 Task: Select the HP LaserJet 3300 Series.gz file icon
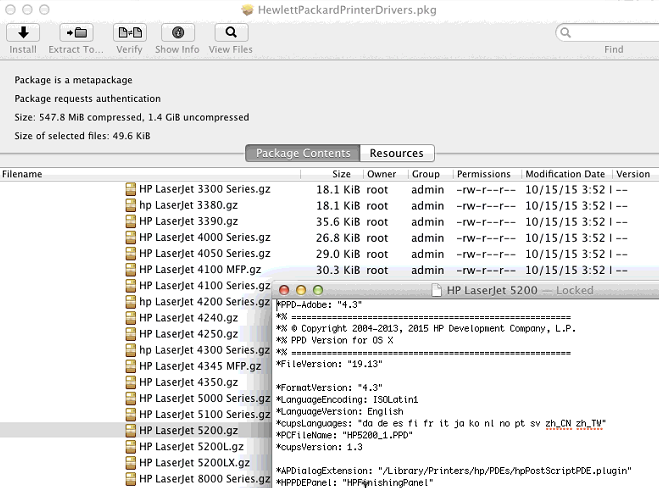131,189
